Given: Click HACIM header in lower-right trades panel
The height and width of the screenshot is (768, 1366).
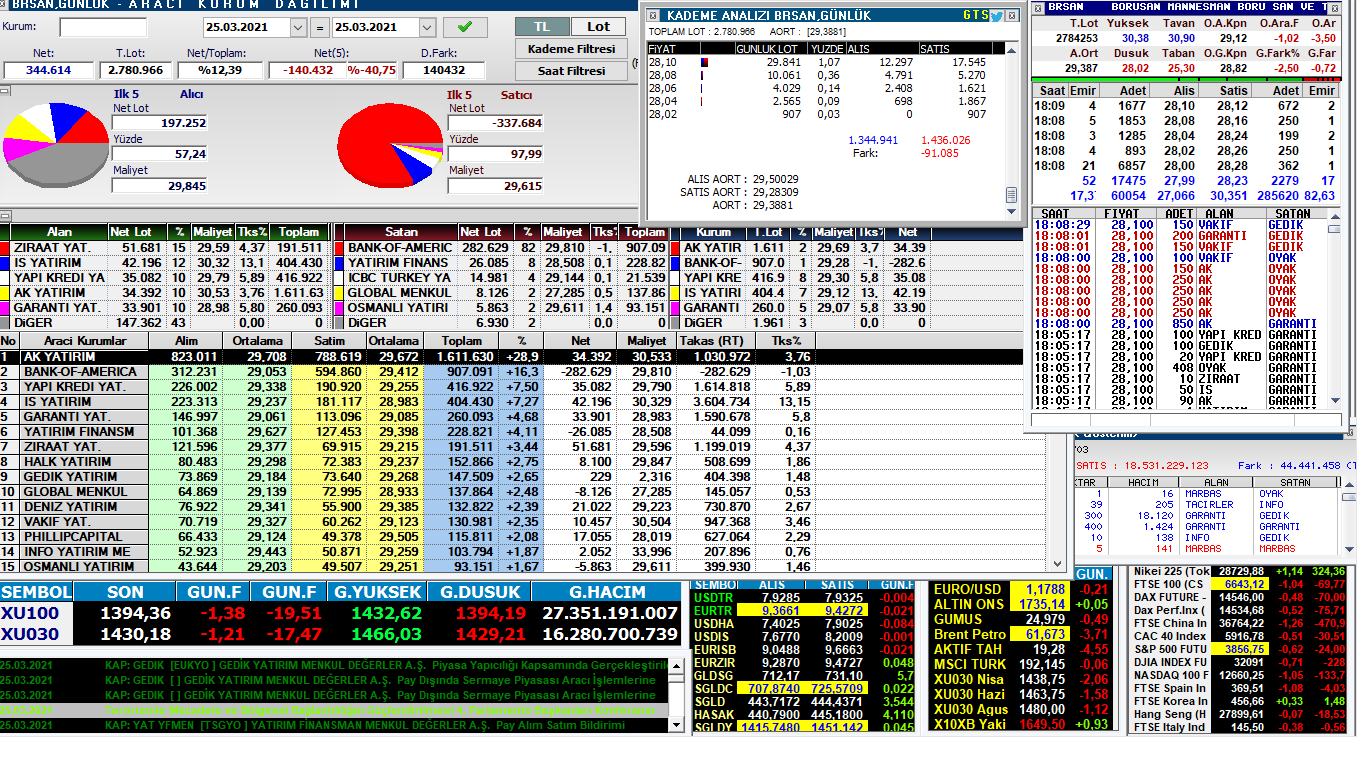Looking at the screenshot, I should [1145, 482].
